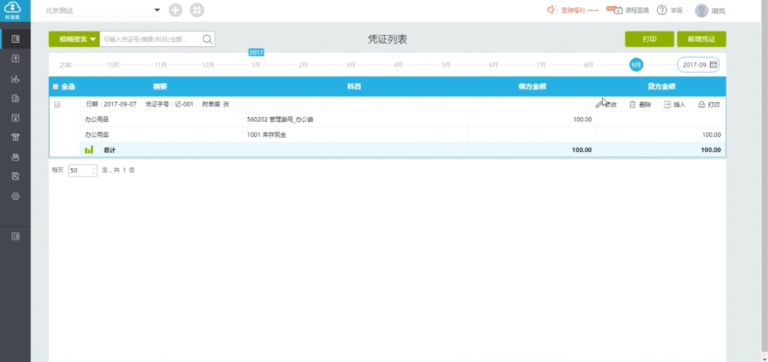Focus the voucher search input field

pos(150,39)
